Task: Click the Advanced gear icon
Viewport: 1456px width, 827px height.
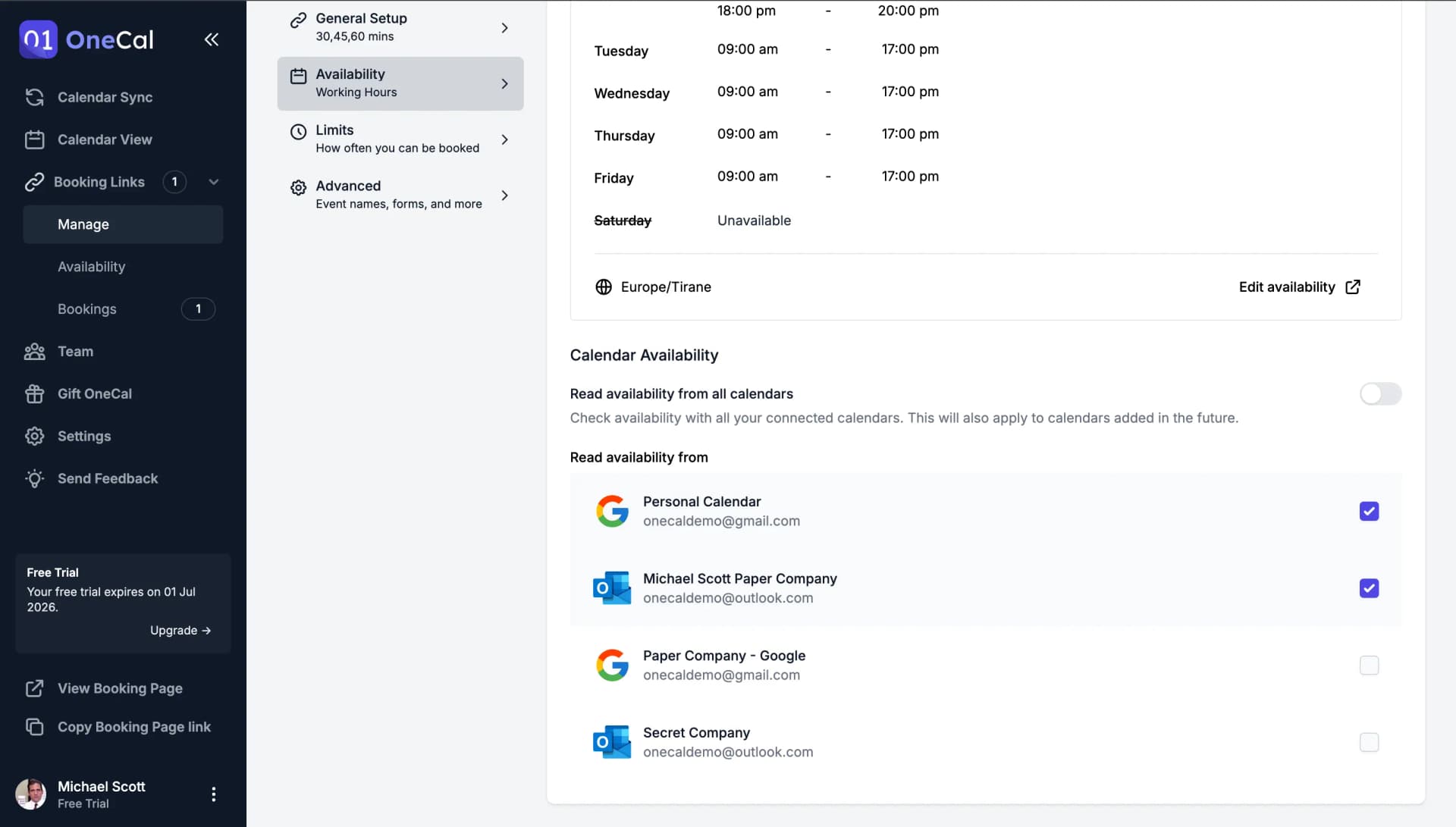Action: pyautogui.click(x=299, y=188)
